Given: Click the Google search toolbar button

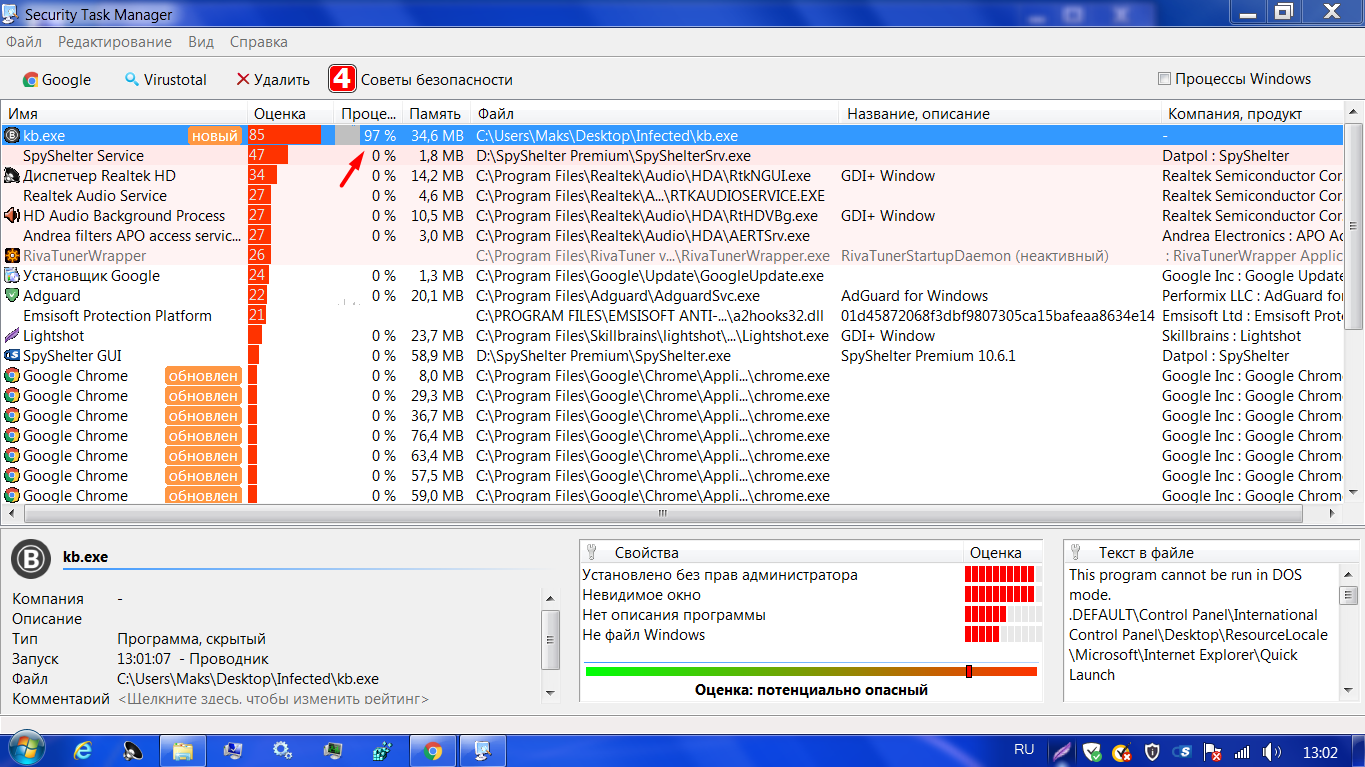Looking at the screenshot, I should [x=57, y=80].
